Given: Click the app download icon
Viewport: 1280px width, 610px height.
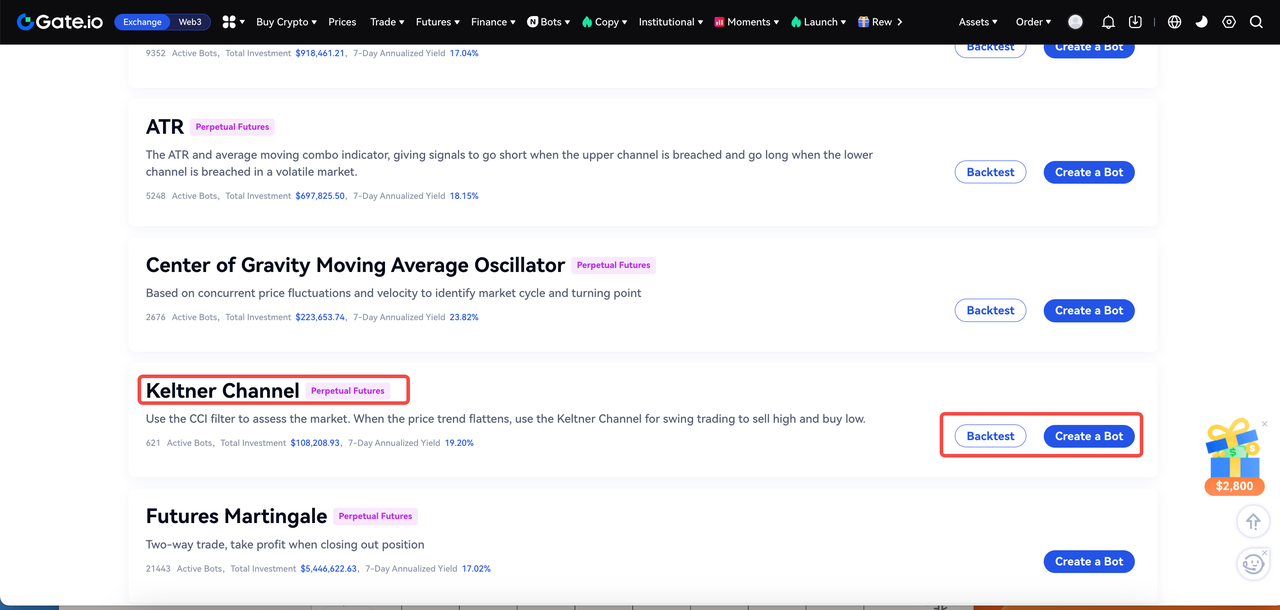Looking at the screenshot, I should pos(1135,22).
